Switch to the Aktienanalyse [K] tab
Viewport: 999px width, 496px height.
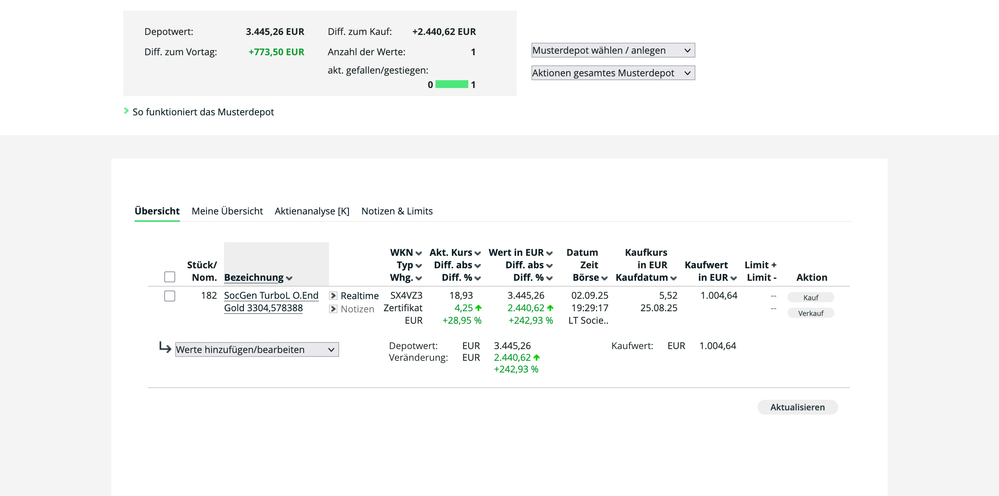pyautogui.click(x=312, y=211)
